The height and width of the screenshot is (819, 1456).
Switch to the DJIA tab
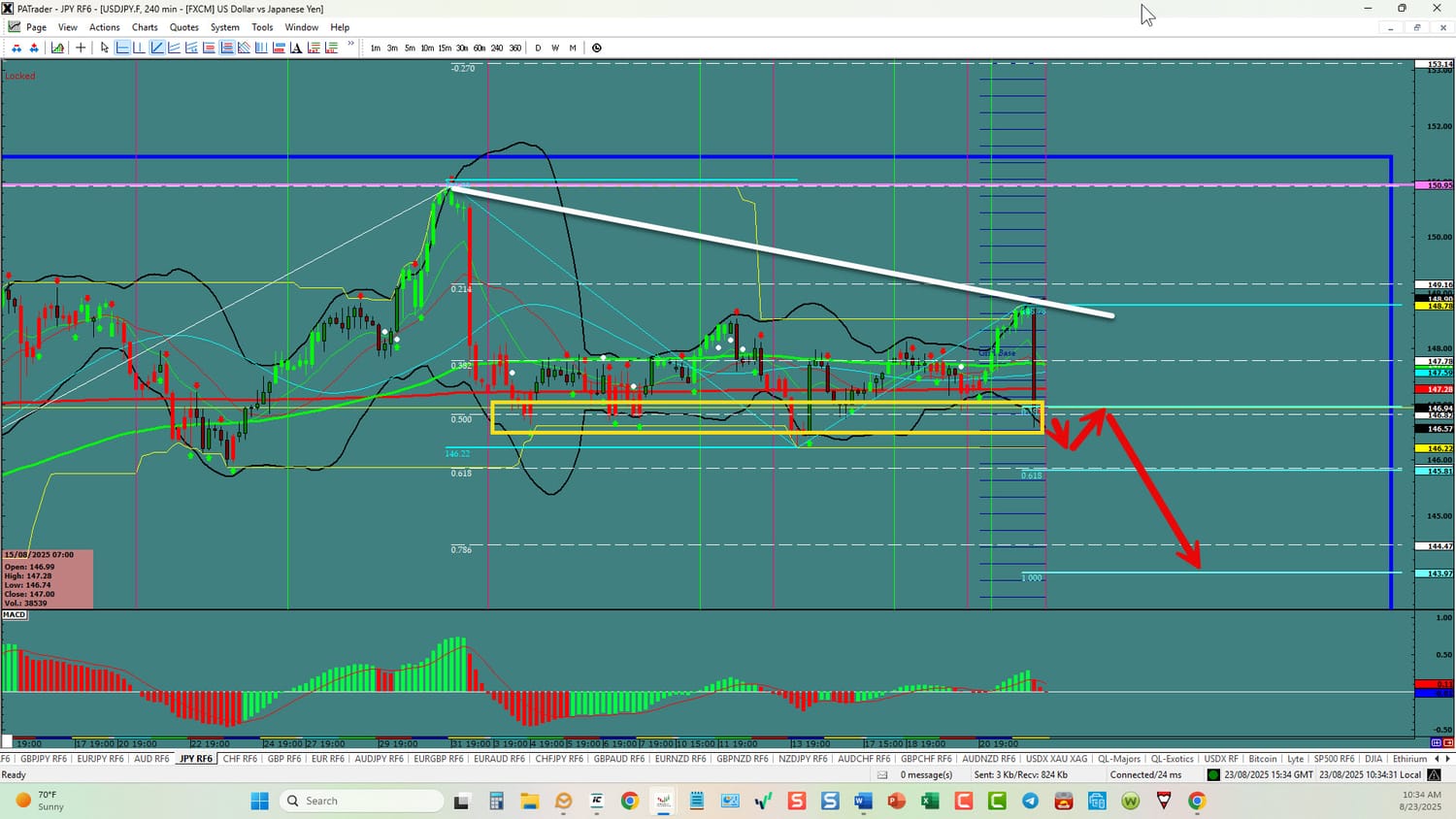tap(1373, 759)
